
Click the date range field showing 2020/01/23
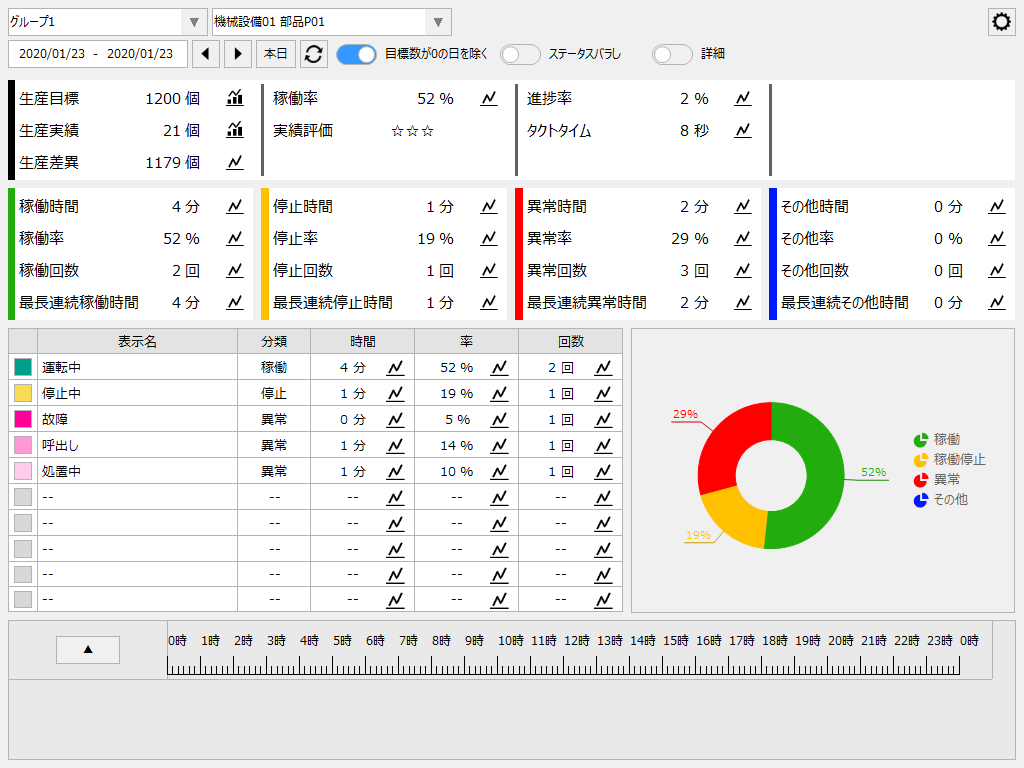(97, 54)
